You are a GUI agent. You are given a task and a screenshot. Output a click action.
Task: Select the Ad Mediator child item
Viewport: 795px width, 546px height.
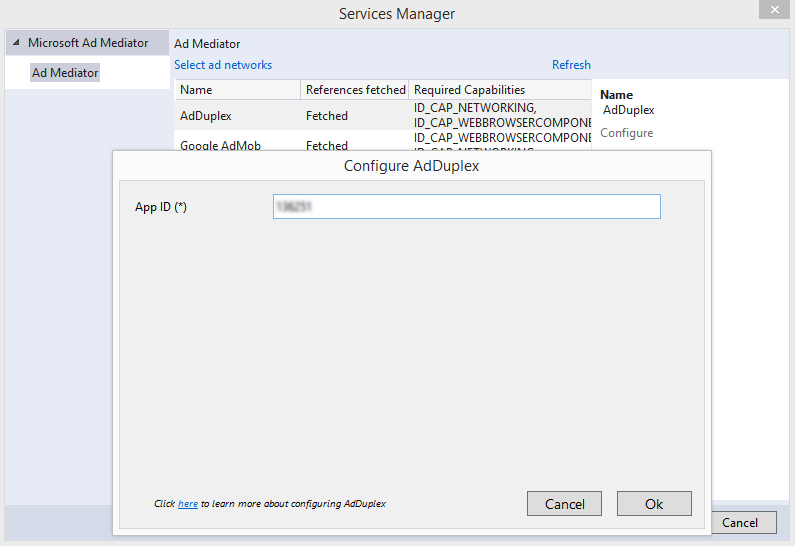pyautogui.click(x=65, y=72)
